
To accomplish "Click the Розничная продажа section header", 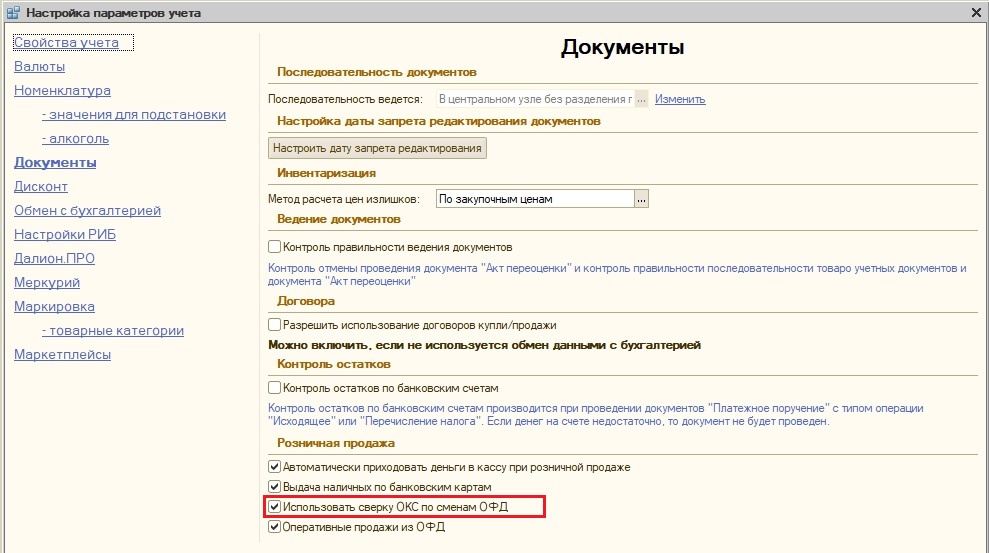I will click(336, 443).
